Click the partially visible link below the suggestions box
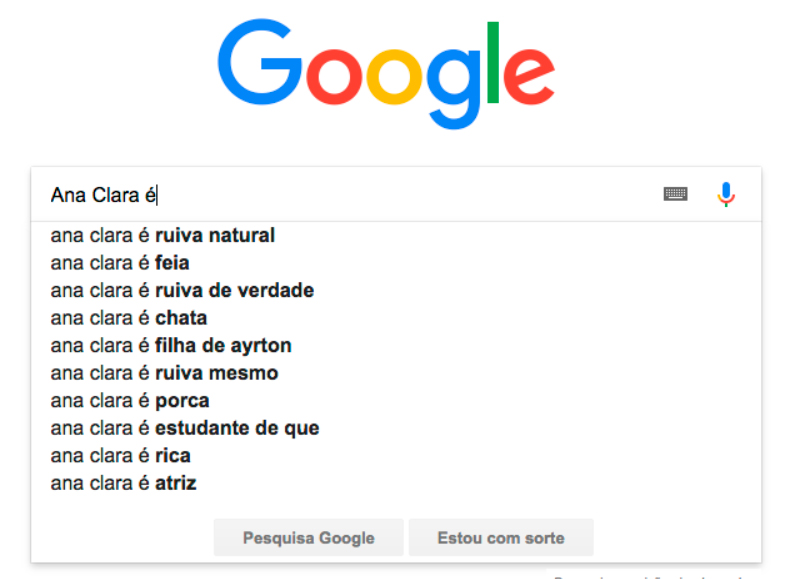 pyautogui.click(x=650, y=576)
